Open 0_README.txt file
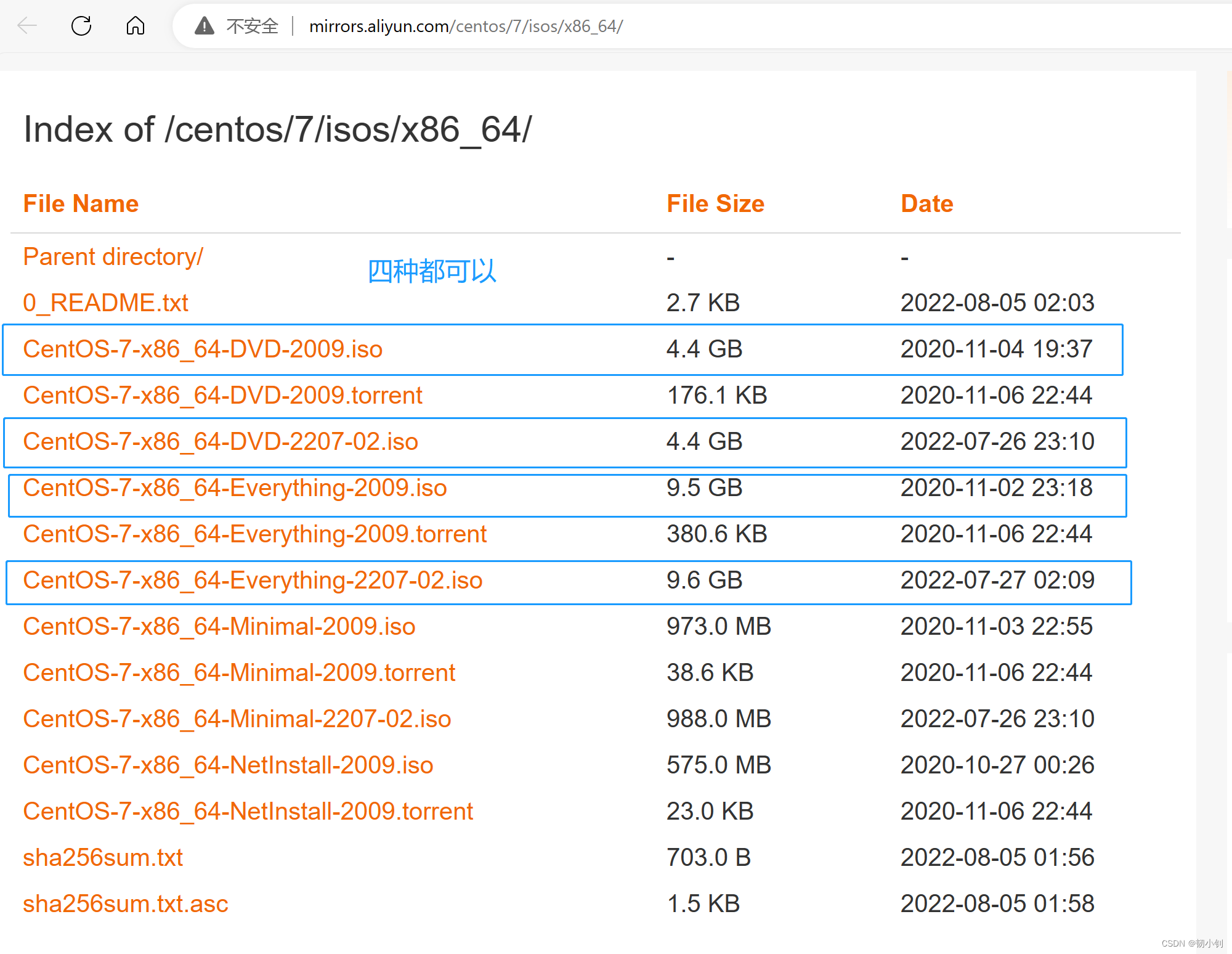This screenshot has height=954, width=1232. coord(105,303)
